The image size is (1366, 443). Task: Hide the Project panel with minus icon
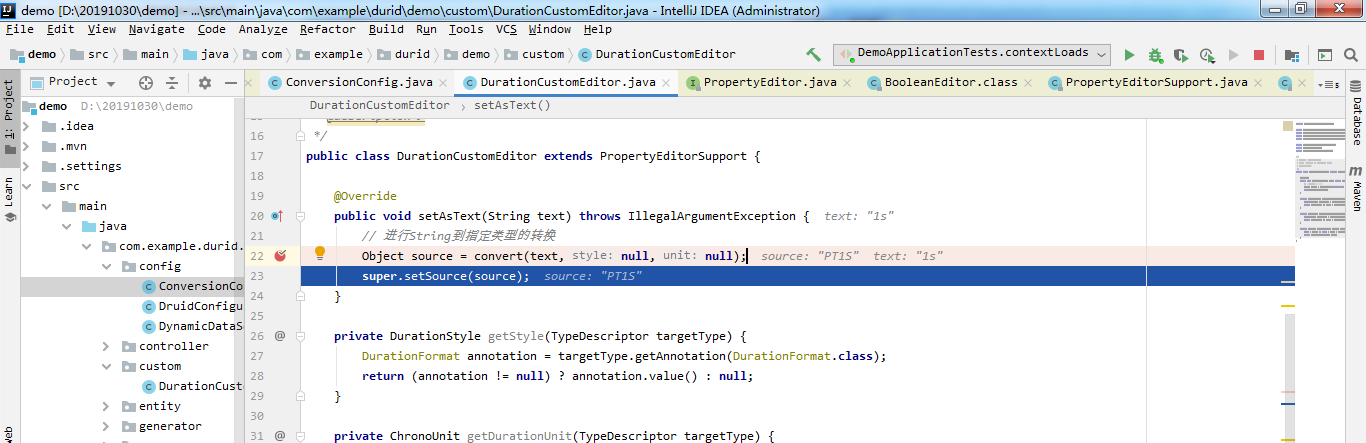231,83
